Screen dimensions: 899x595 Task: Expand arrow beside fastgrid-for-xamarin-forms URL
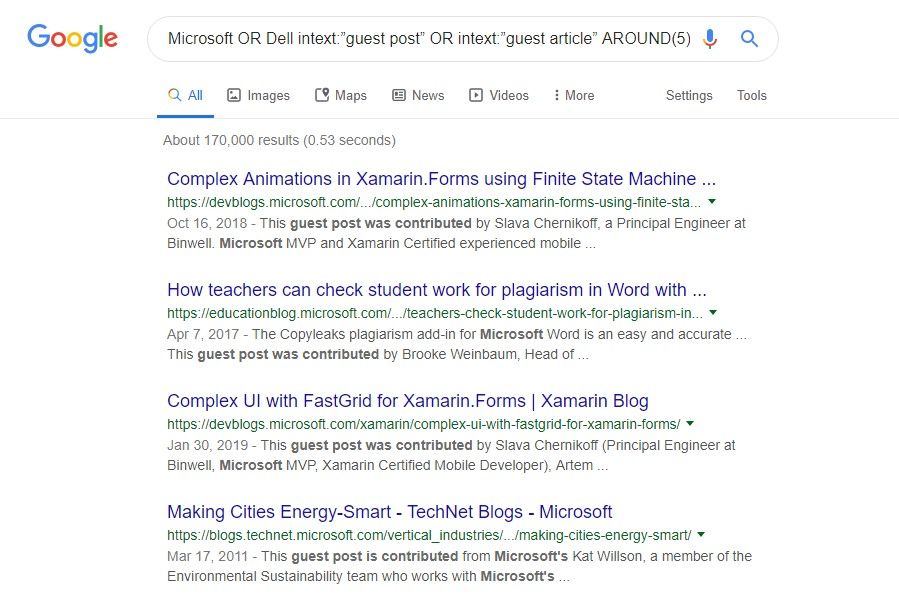[690, 424]
